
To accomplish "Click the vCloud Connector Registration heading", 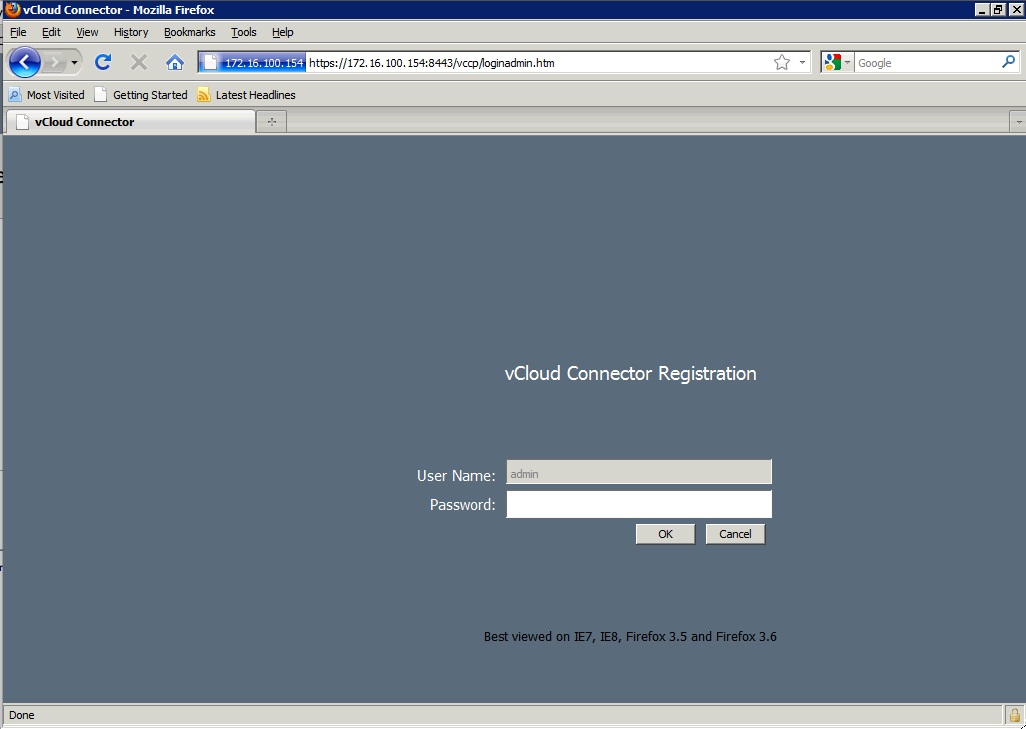I will (630, 374).
